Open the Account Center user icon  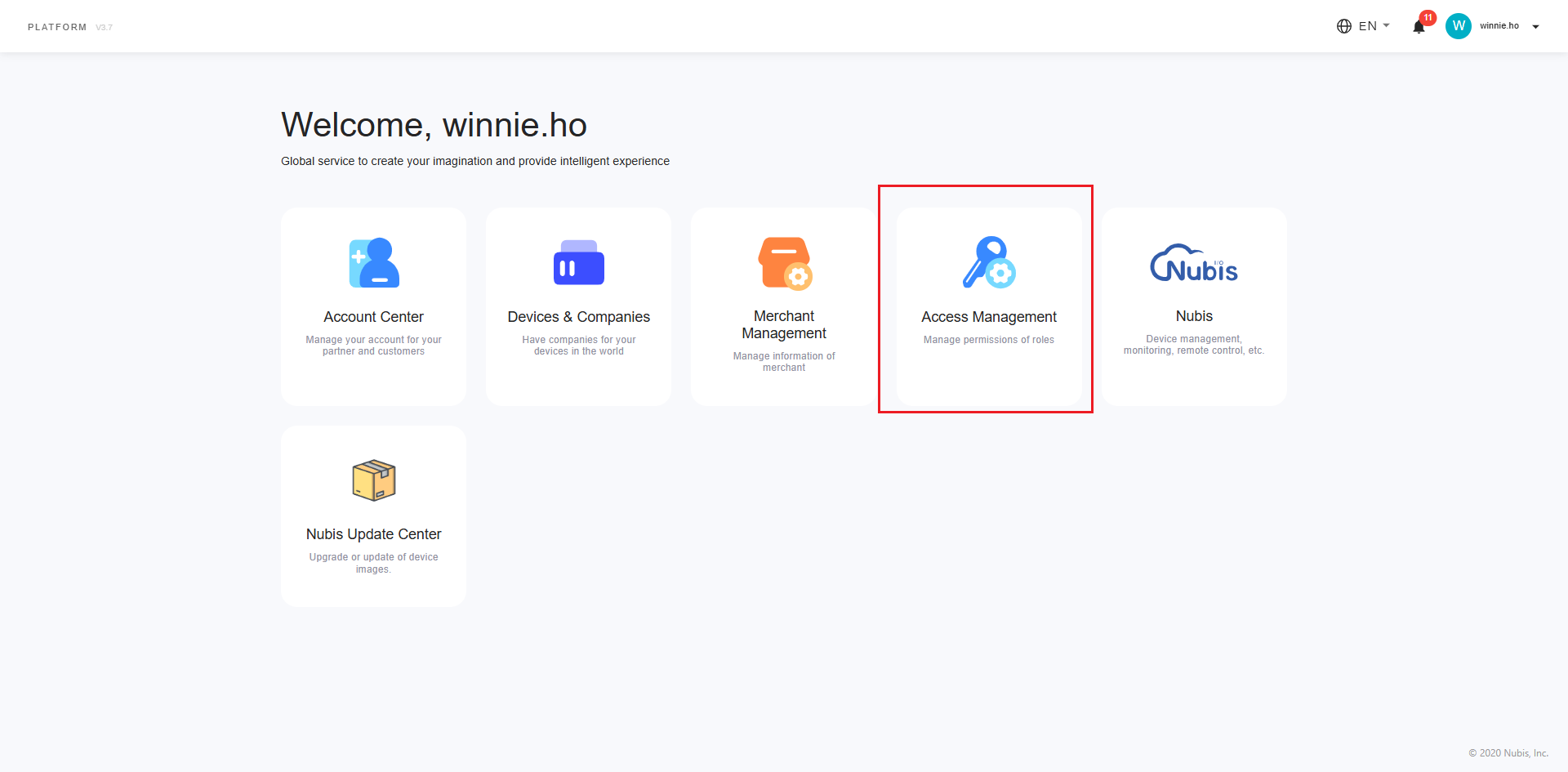click(x=374, y=263)
